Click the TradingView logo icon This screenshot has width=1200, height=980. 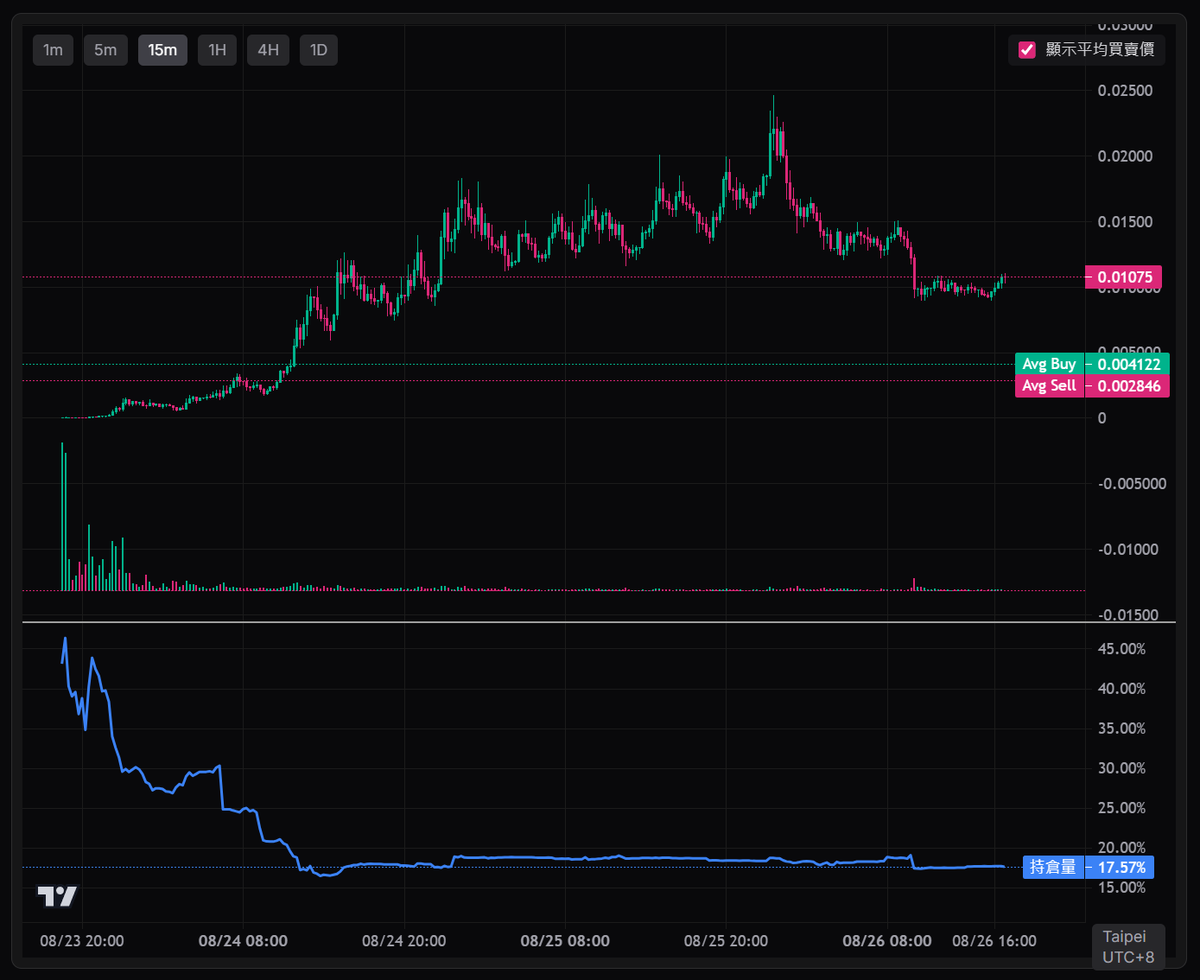click(x=57, y=897)
